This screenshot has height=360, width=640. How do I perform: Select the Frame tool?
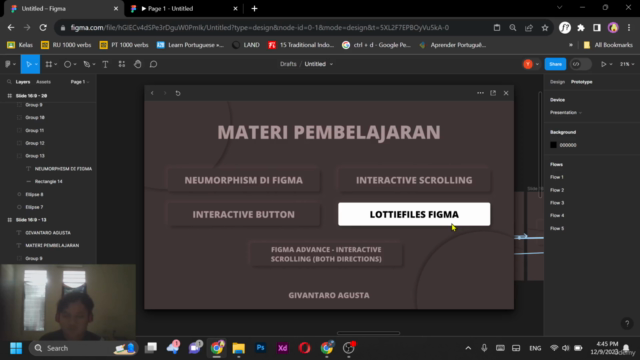point(49,64)
